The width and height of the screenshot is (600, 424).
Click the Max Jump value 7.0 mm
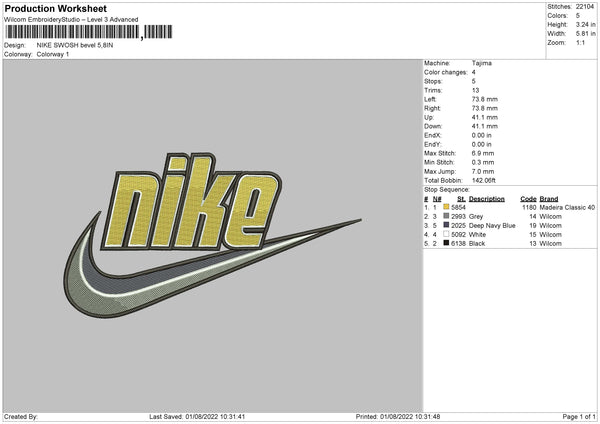(483, 171)
